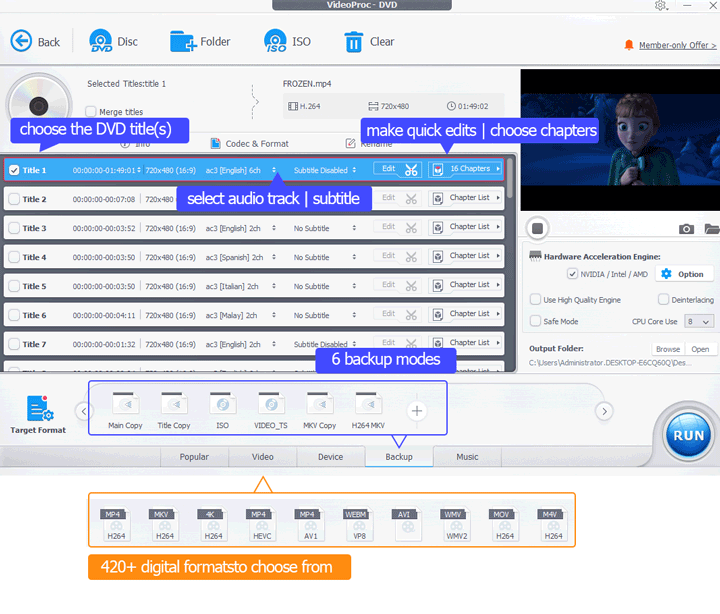The image size is (720, 614).
Task: Enable Use High Quality Engine
Action: tap(535, 299)
